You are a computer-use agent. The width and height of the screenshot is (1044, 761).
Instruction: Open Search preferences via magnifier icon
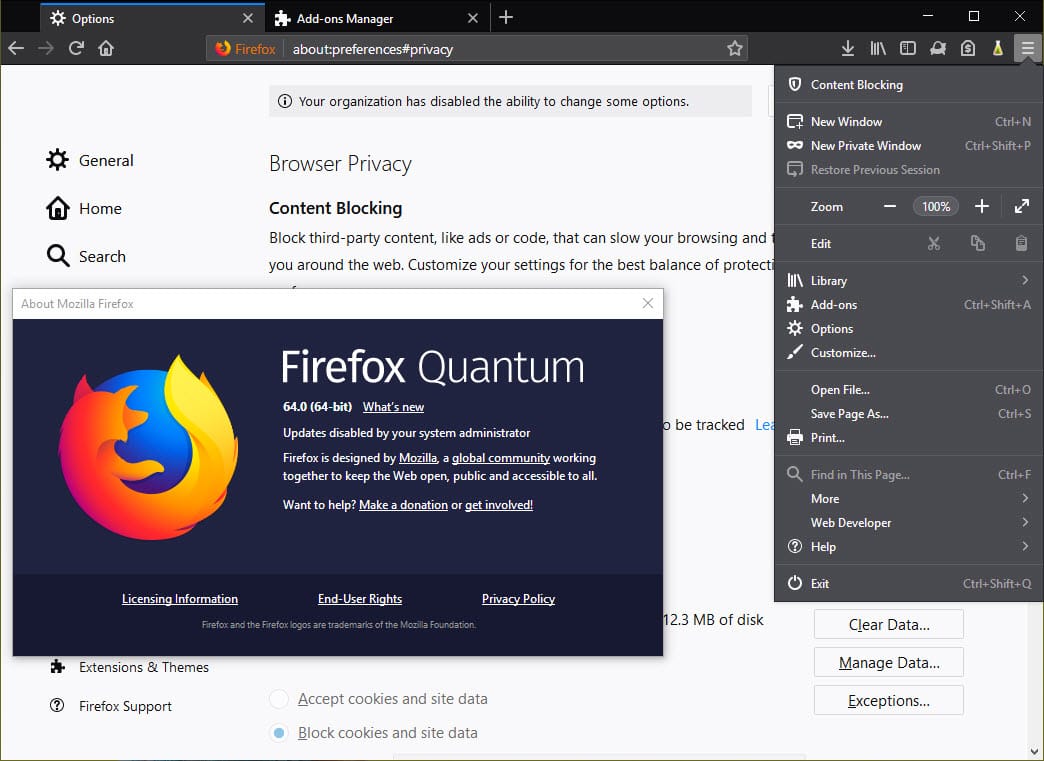click(x=58, y=256)
